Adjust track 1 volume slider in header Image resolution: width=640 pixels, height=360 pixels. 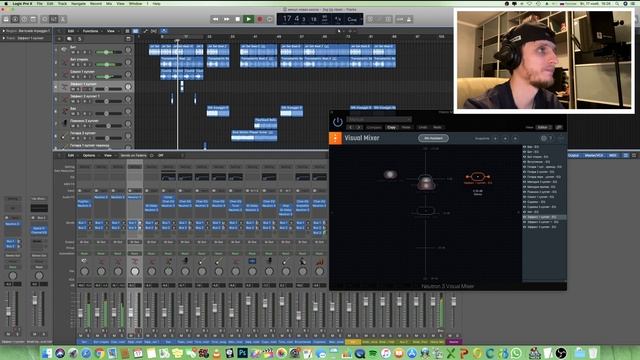click(x=108, y=52)
